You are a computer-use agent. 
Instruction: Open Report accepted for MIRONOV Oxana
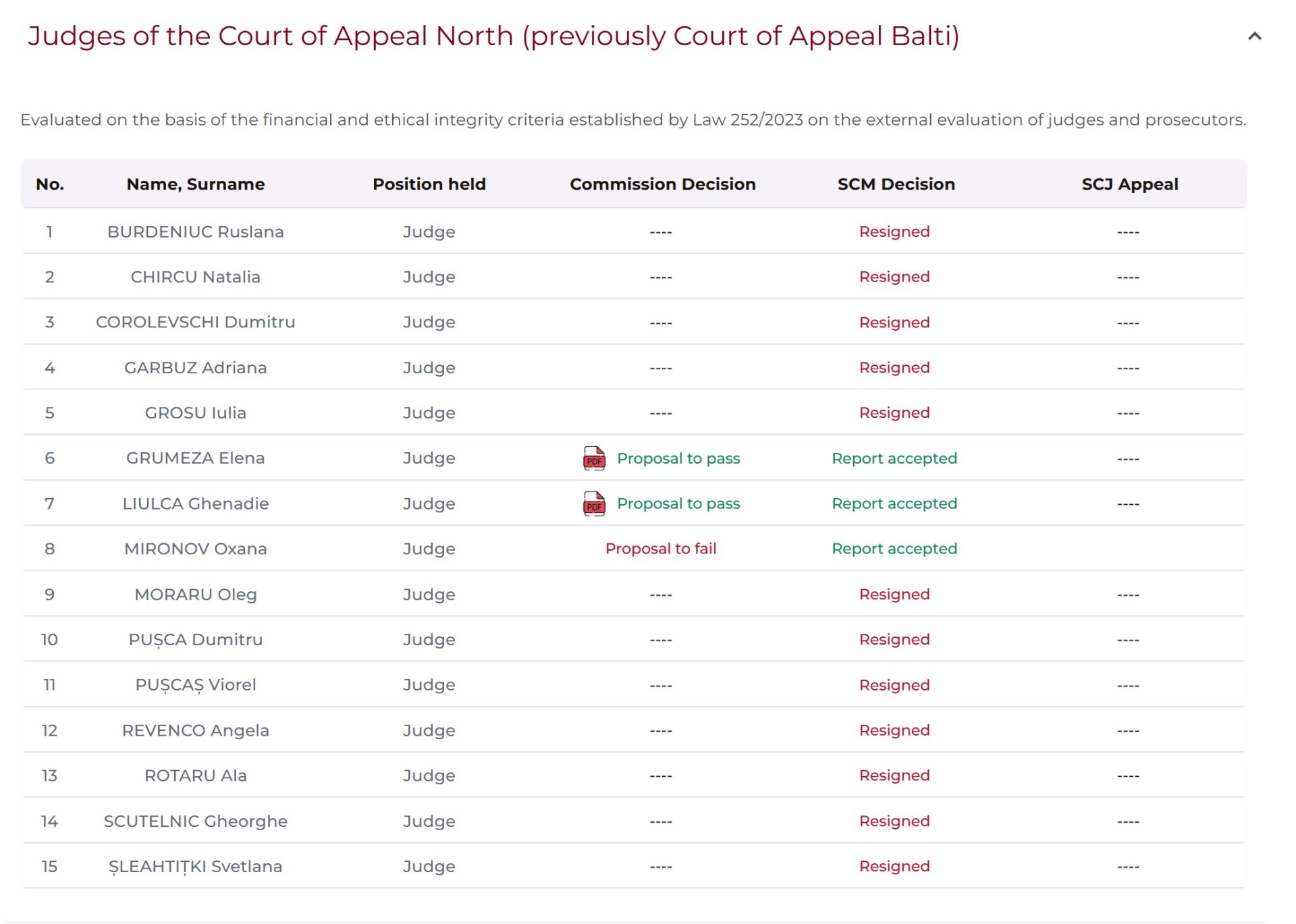(894, 549)
